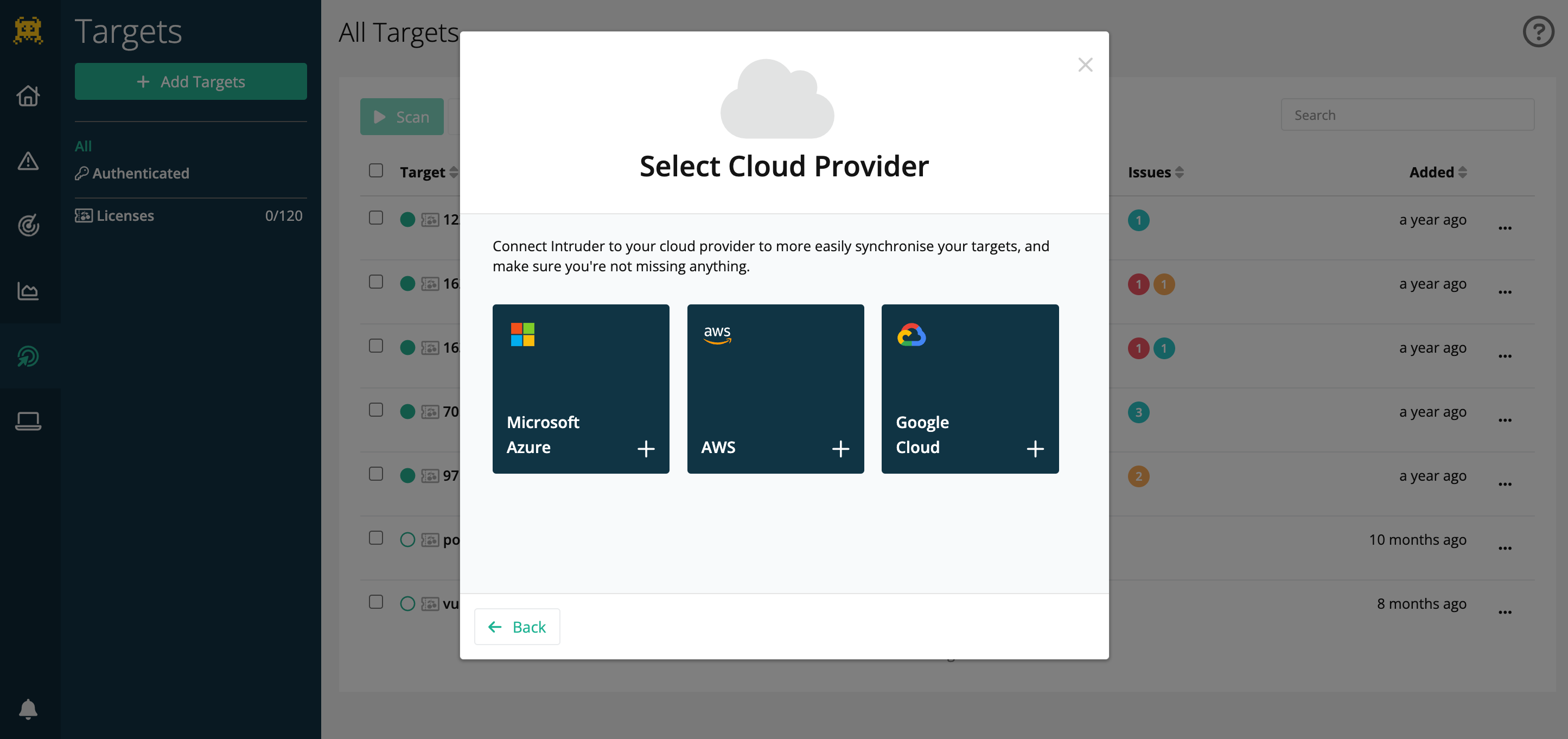The height and width of the screenshot is (739, 1568).
Task: Click the license icon of target vu
Action: coord(430,604)
